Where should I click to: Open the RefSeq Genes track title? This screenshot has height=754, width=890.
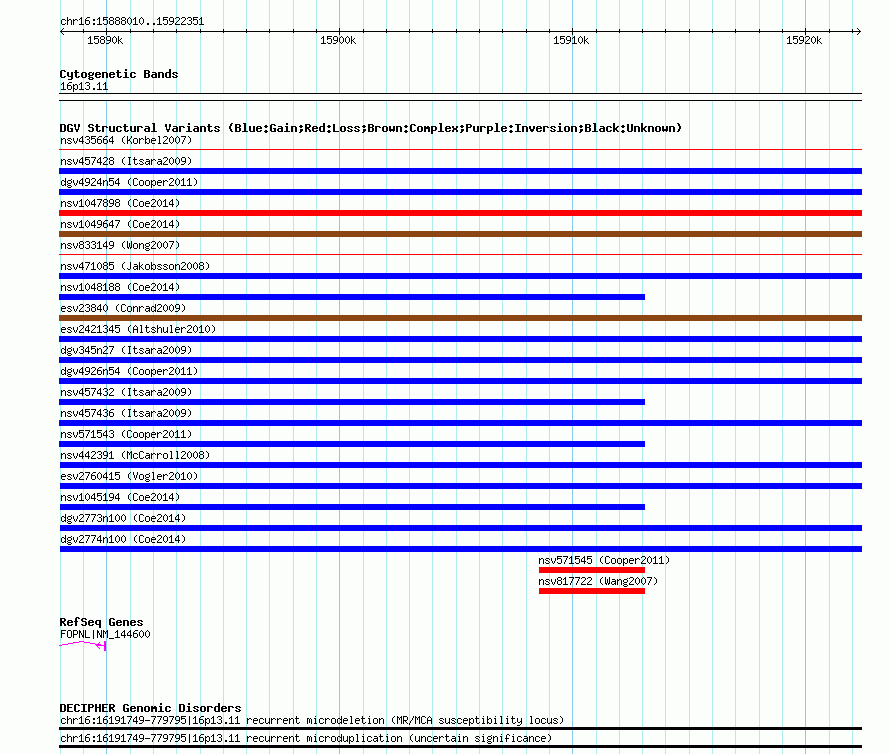(x=101, y=622)
